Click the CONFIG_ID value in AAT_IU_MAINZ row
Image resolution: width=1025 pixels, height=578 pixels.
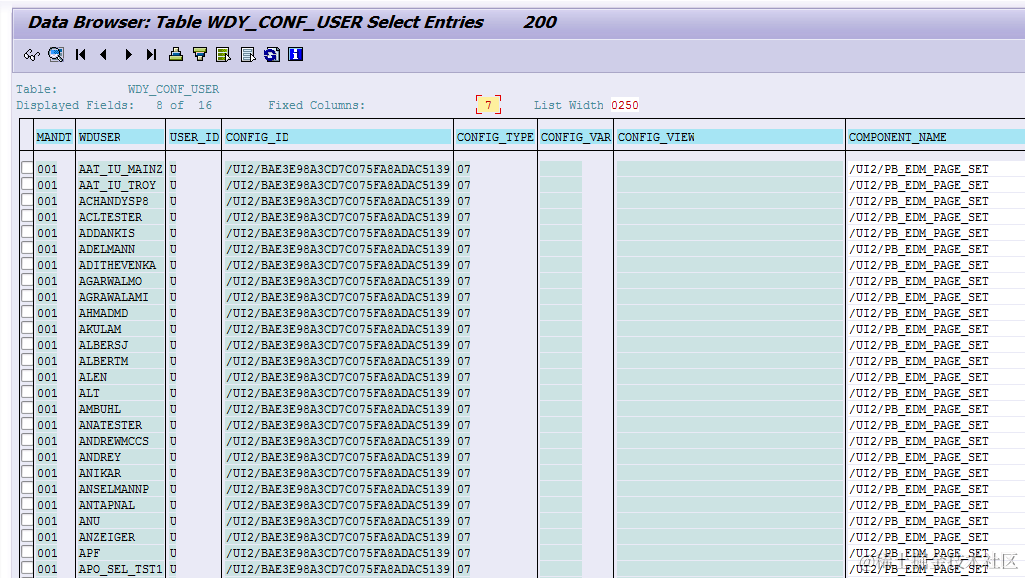click(x=338, y=169)
